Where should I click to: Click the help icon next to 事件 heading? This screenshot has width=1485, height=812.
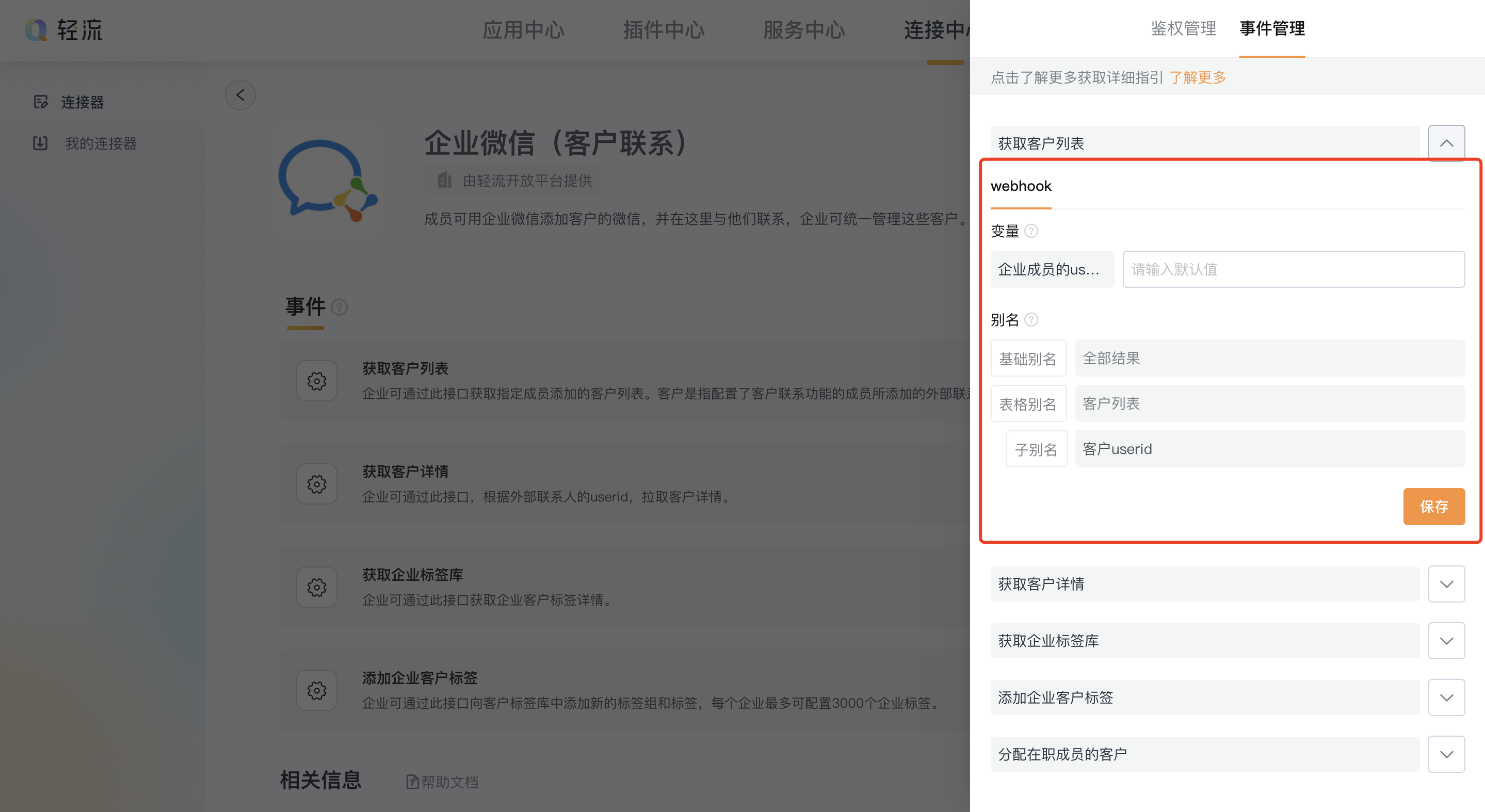340,307
